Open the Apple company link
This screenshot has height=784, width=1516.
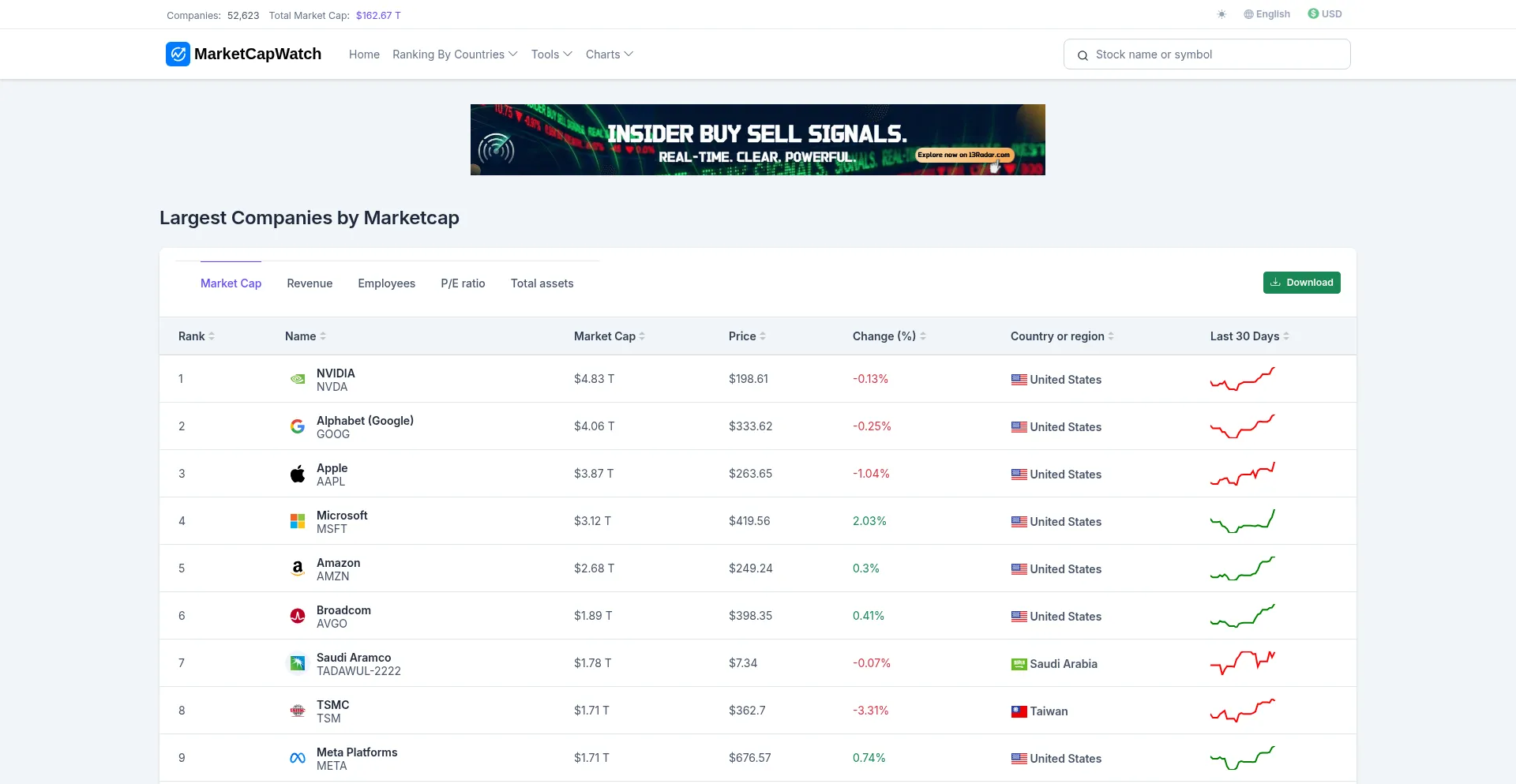(332, 468)
